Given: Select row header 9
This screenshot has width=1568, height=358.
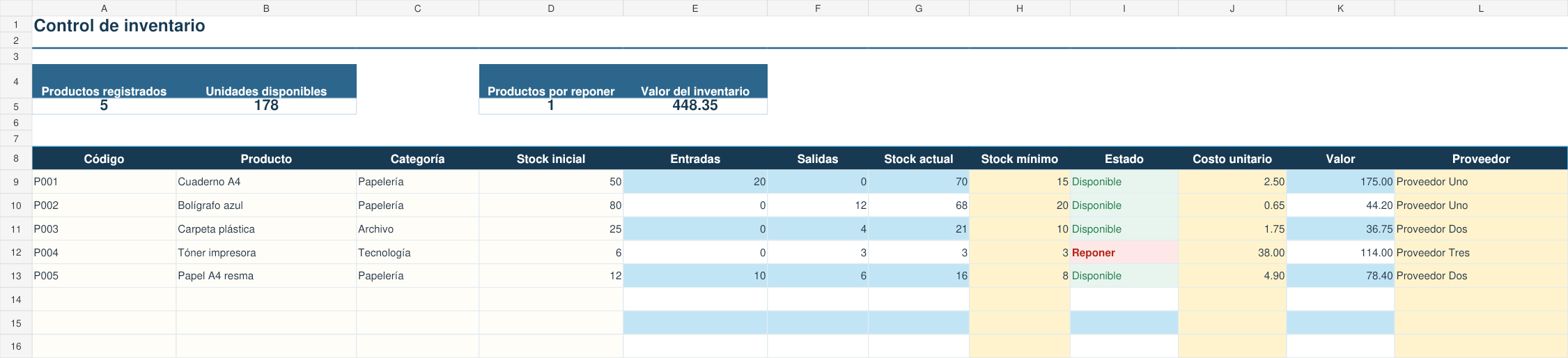Looking at the screenshot, I should (x=16, y=182).
